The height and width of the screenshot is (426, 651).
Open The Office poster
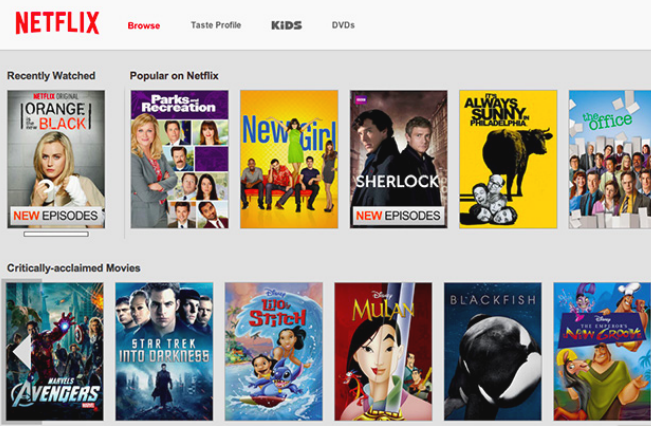pyautogui.click(x=610, y=159)
